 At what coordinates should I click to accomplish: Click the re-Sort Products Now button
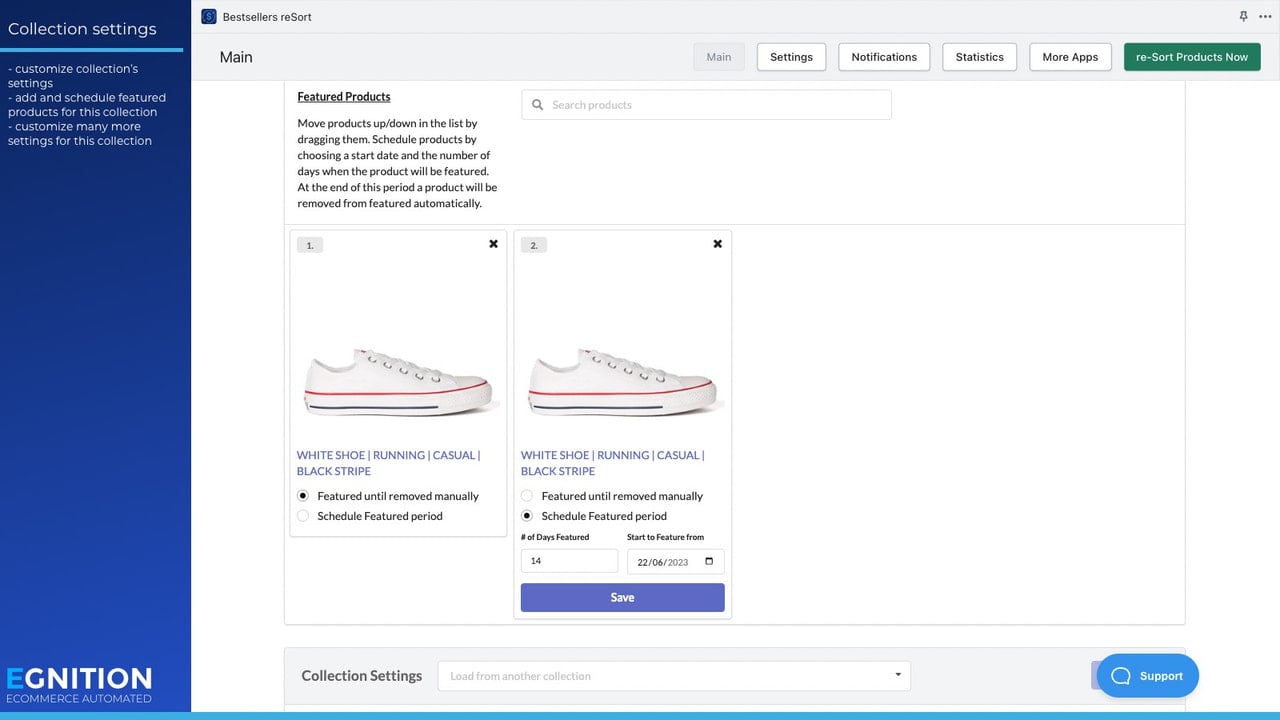coord(1192,57)
